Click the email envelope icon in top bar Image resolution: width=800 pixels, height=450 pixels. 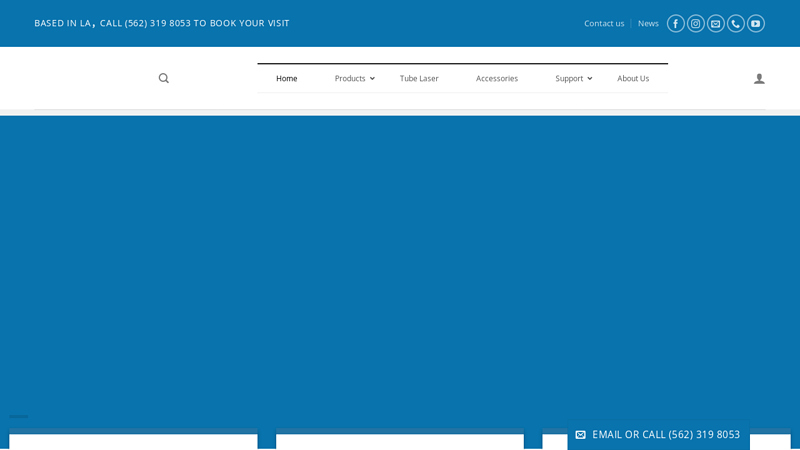coord(716,23)
